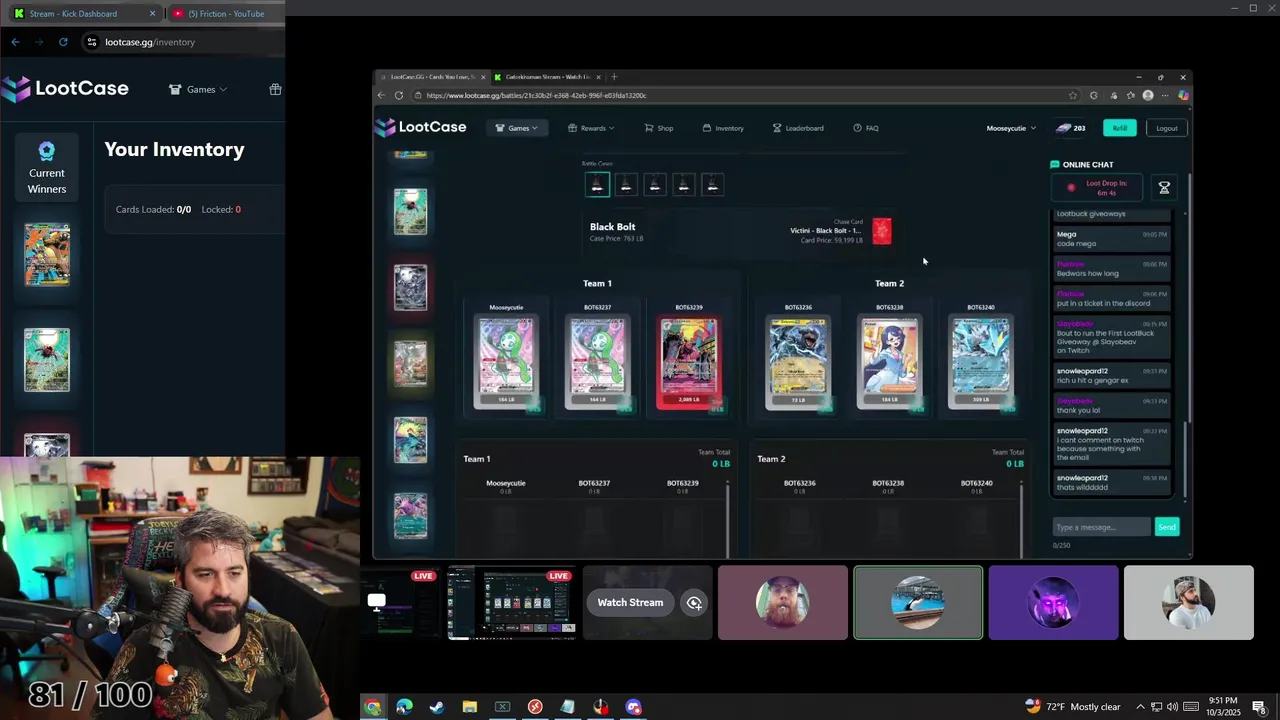1280x720 pixels.
Task: Click the large LootCase logo in the left window
Action: tap(65, 88)
